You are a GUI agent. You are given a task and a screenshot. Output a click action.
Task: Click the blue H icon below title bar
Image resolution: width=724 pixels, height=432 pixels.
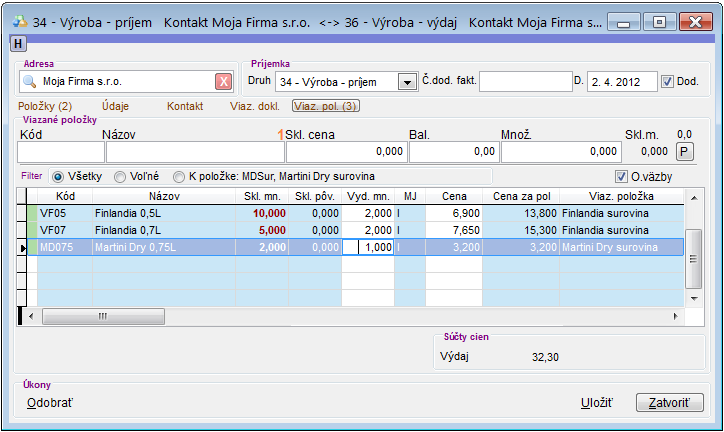[17, 42]
